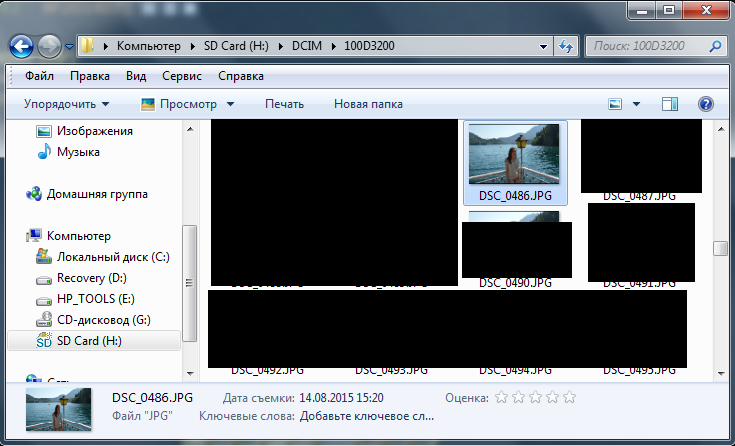735x446 pixels.
Task: Open Локальный диск (C:)
Action: pyautogui.click(x=113, y=257)
